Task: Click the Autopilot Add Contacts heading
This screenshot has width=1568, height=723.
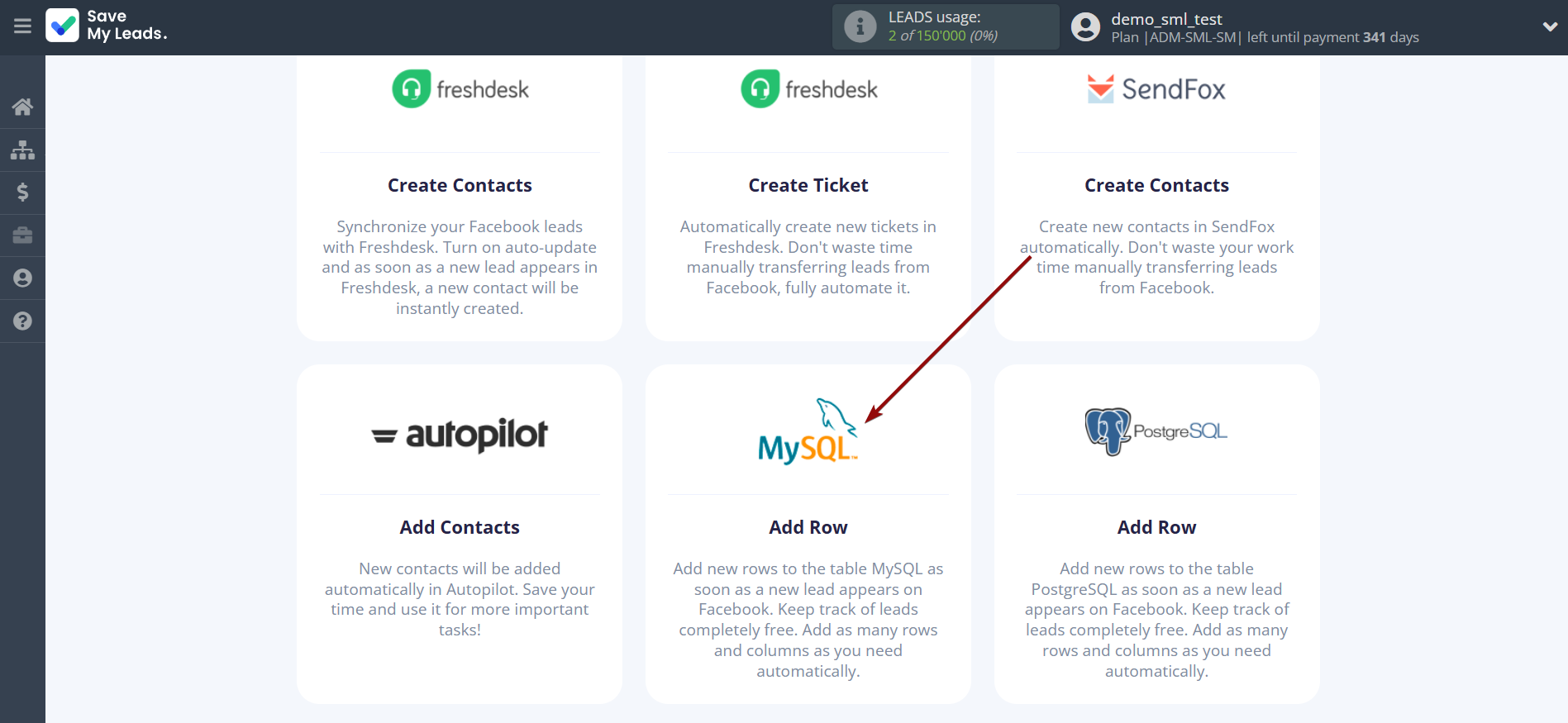Action: coord(460,527)
